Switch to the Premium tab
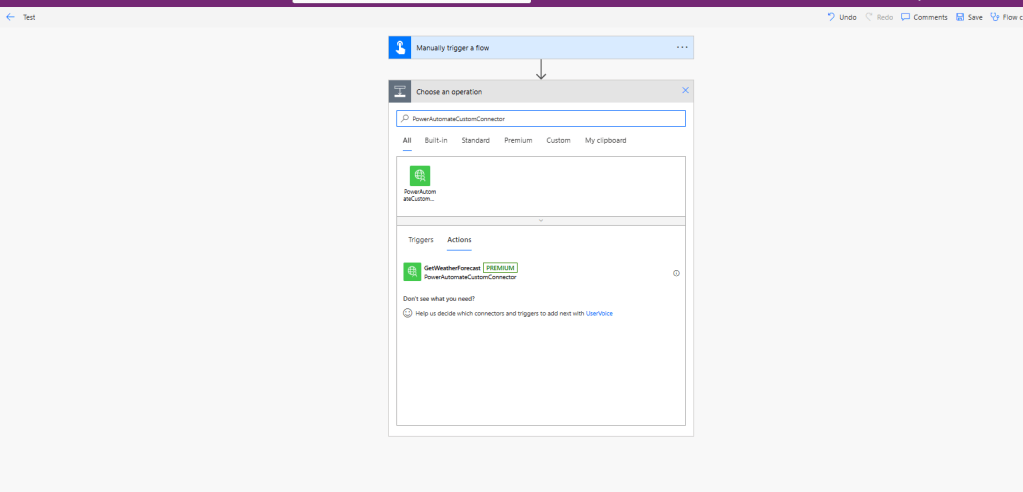The image size is (1023, 492). [x=518, y=140]
